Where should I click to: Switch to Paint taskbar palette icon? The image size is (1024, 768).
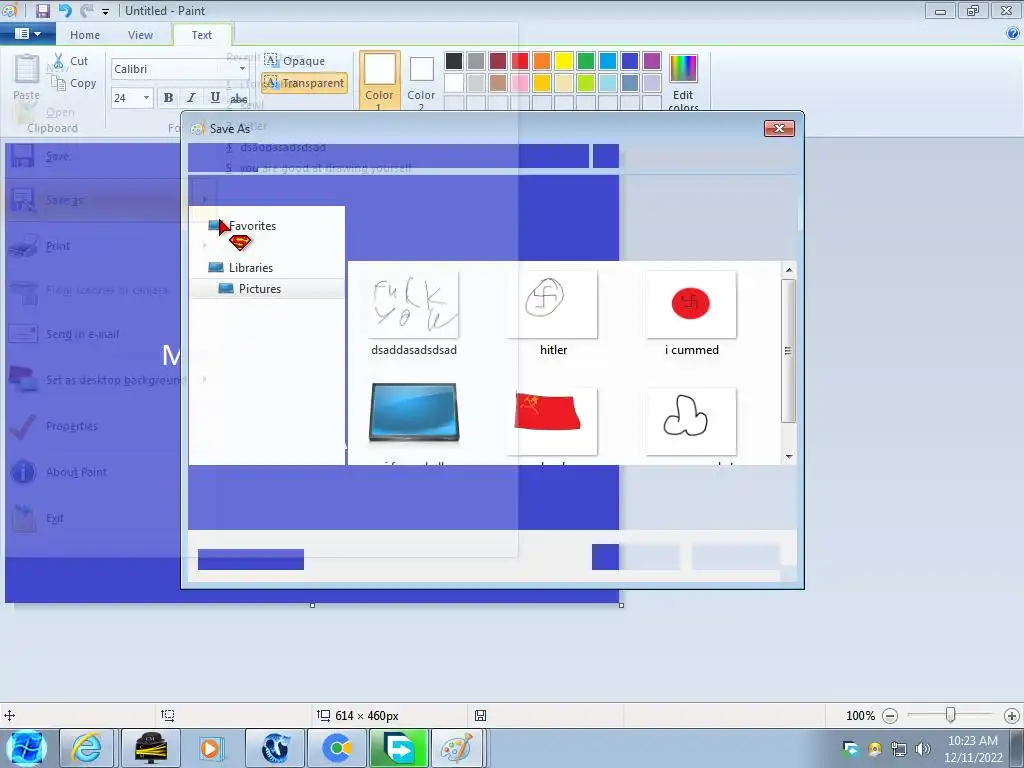point(457,748)
